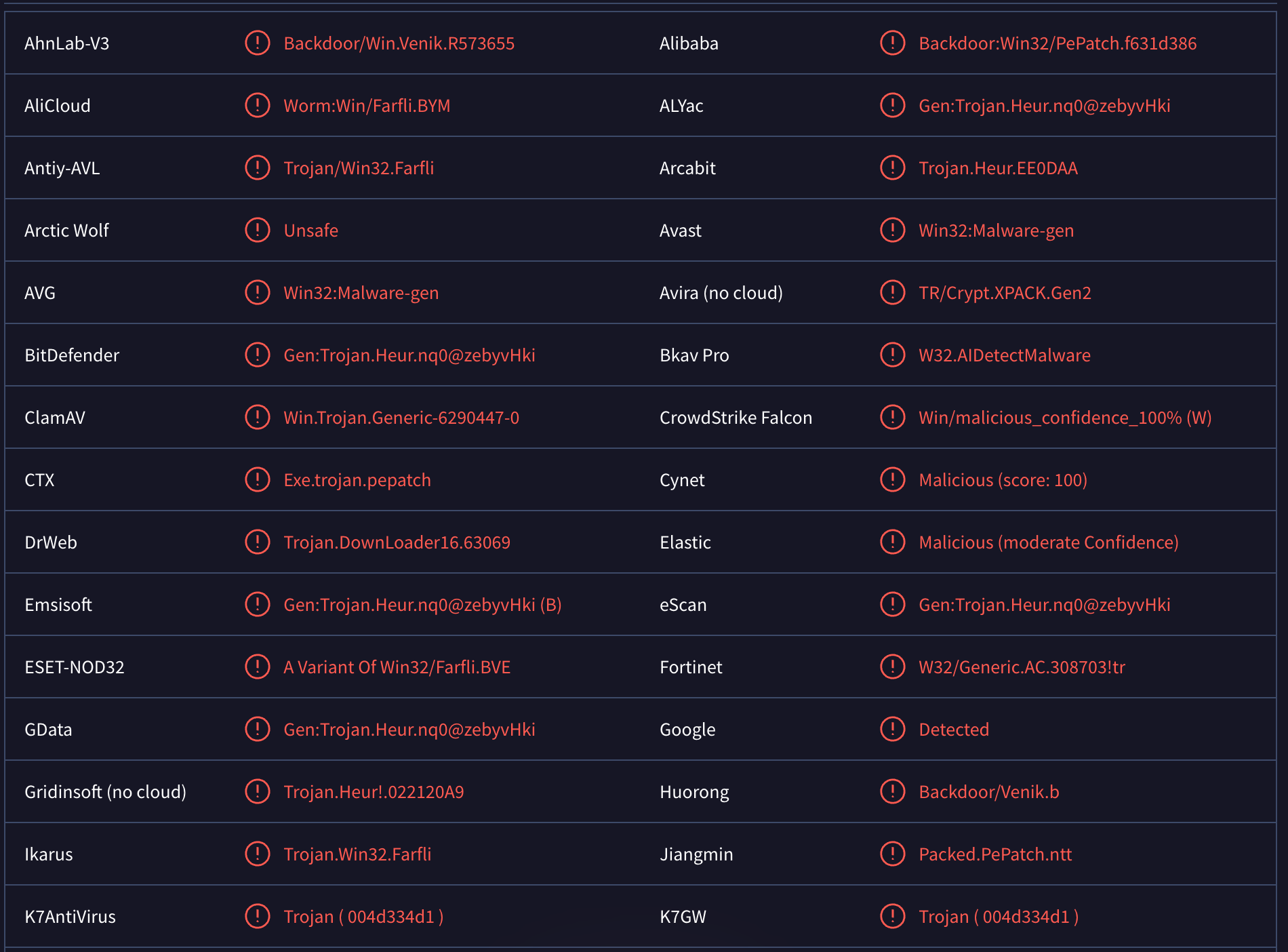Click Trojan.DownLoader16.63069 detection label
The width and height of the screenshot is (1288, 952).
point(397,542)
